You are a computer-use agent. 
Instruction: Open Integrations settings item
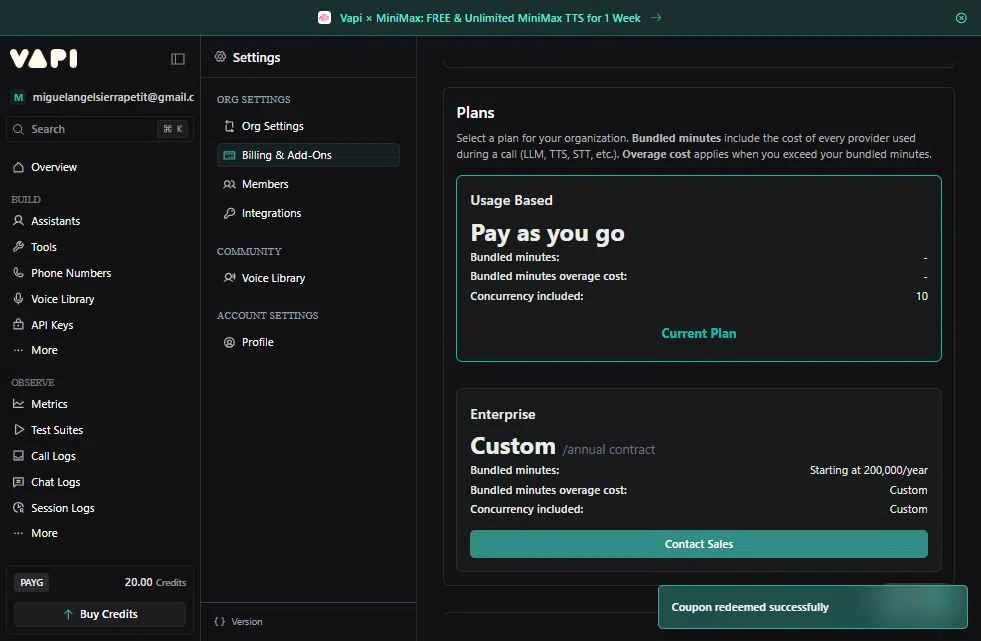coord(308,213)
